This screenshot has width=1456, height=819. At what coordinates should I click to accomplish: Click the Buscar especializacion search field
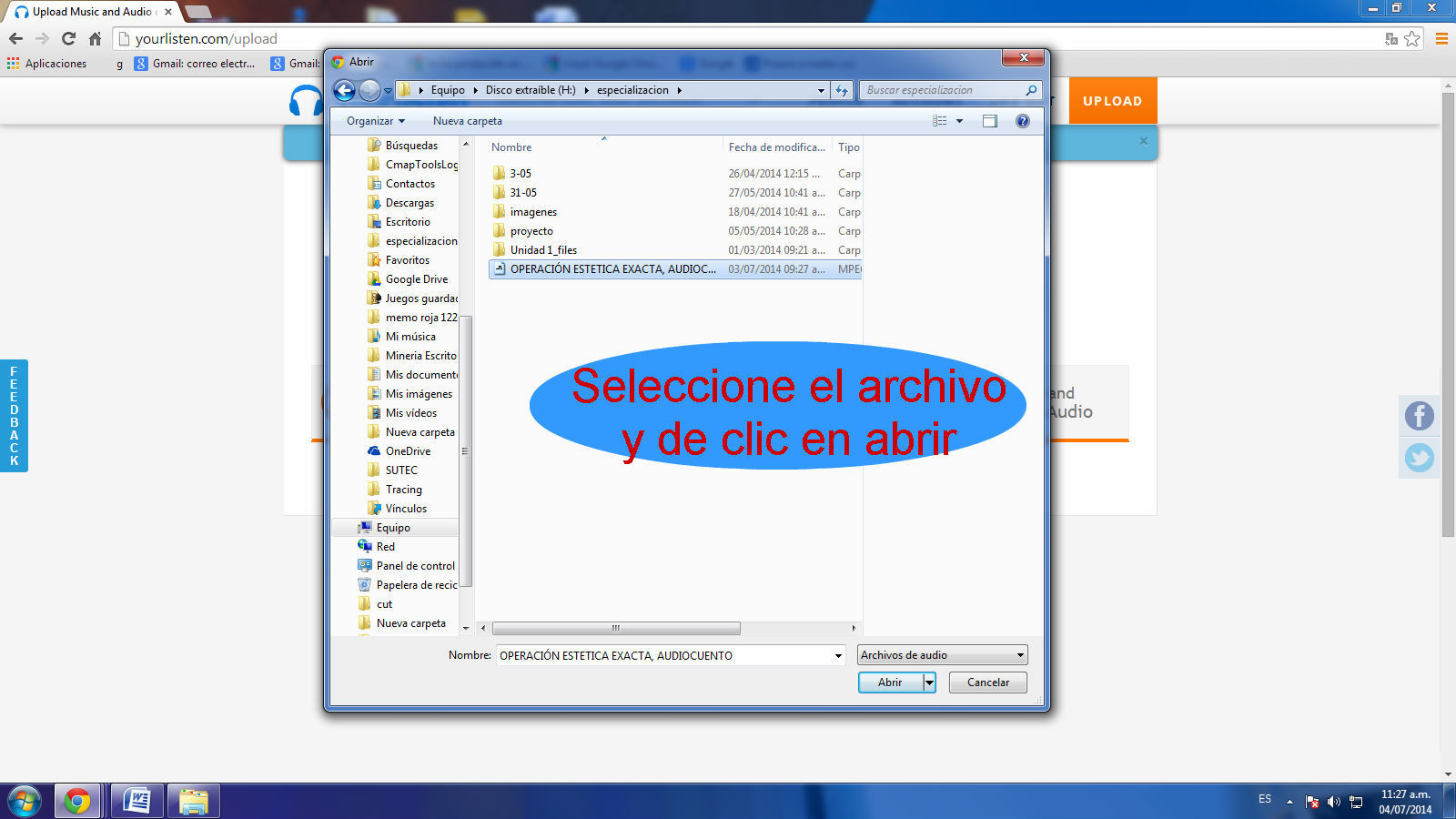942,90
